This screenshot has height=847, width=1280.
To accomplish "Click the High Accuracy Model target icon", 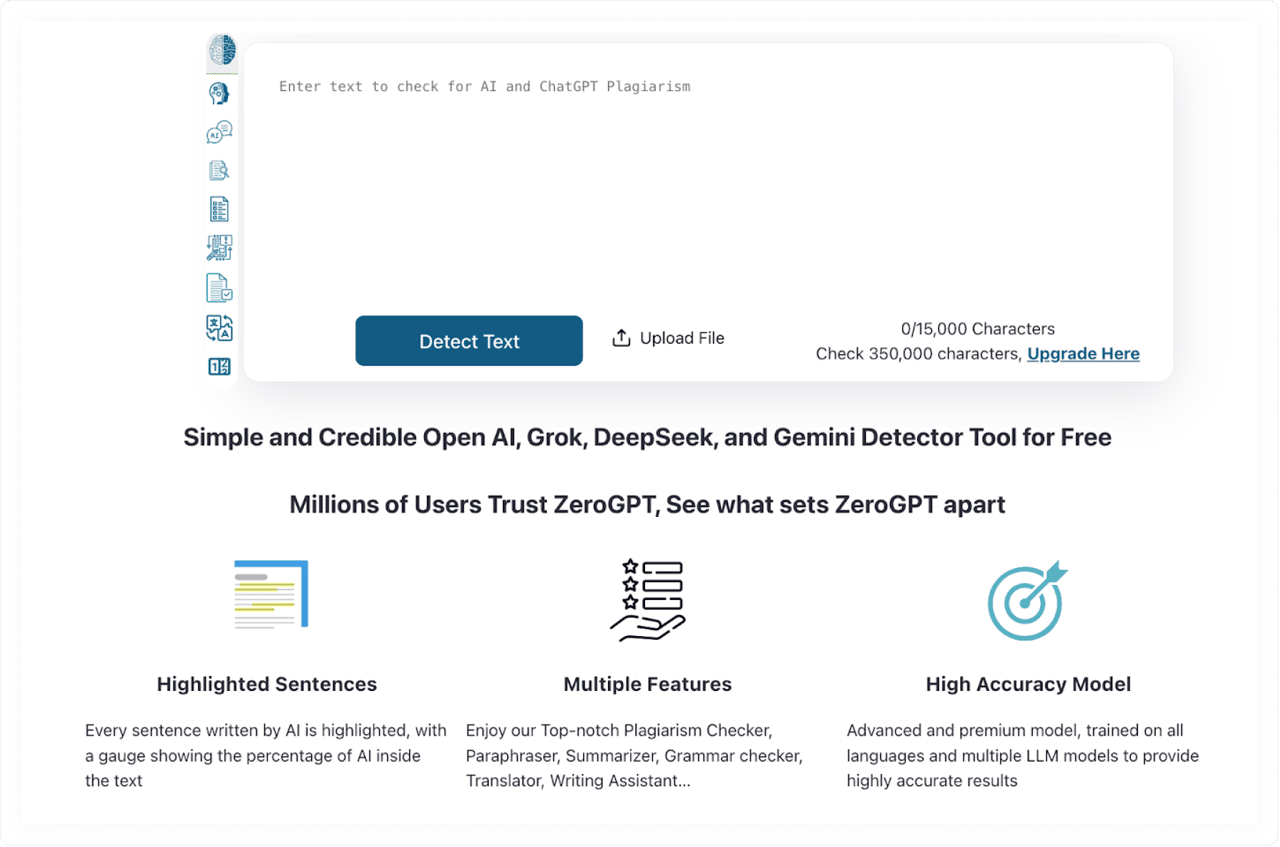I will 1027,601.
